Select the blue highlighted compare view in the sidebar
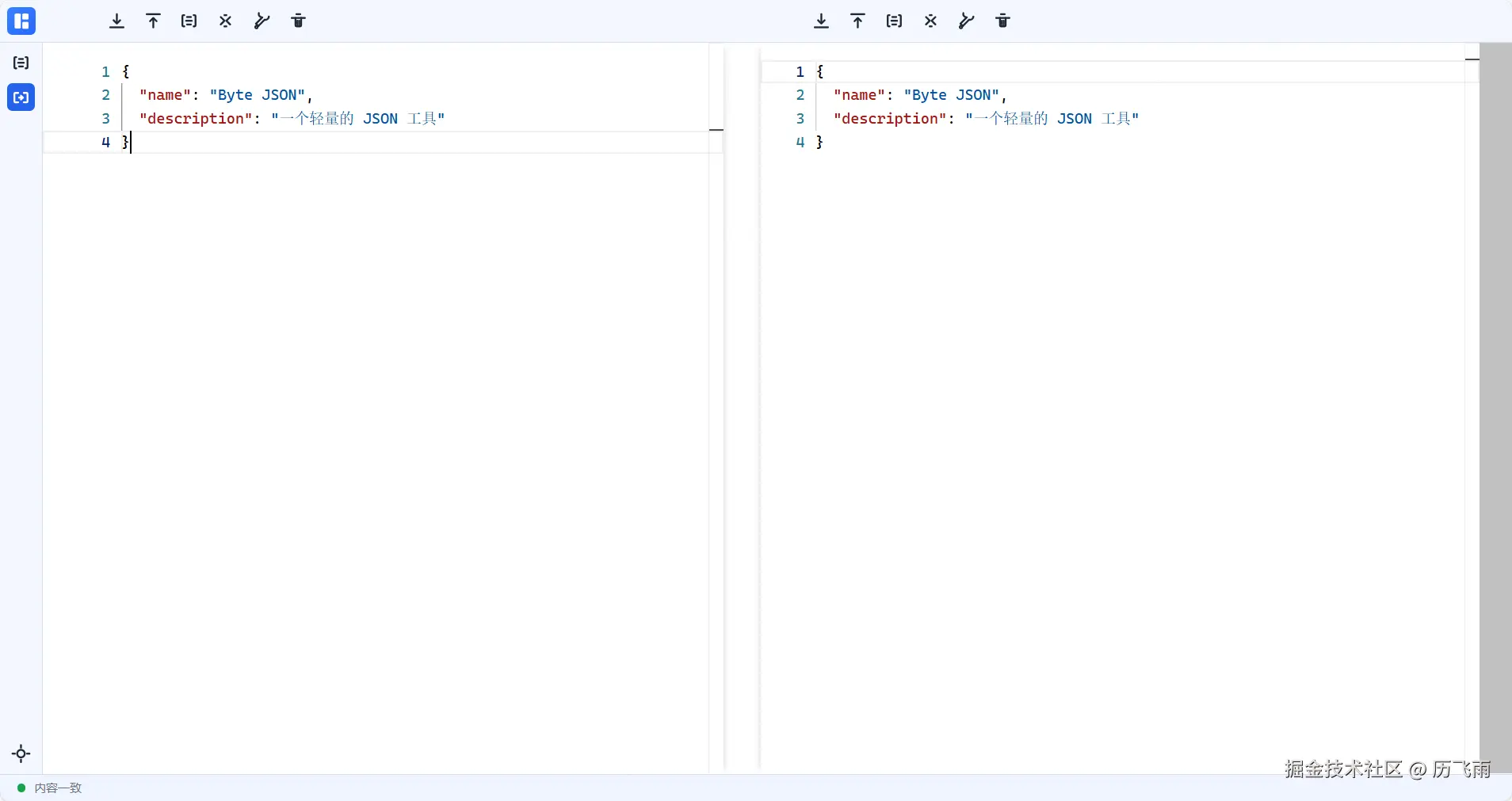Viewport: 1512px width, 801px height. click(x=21, y=97)
